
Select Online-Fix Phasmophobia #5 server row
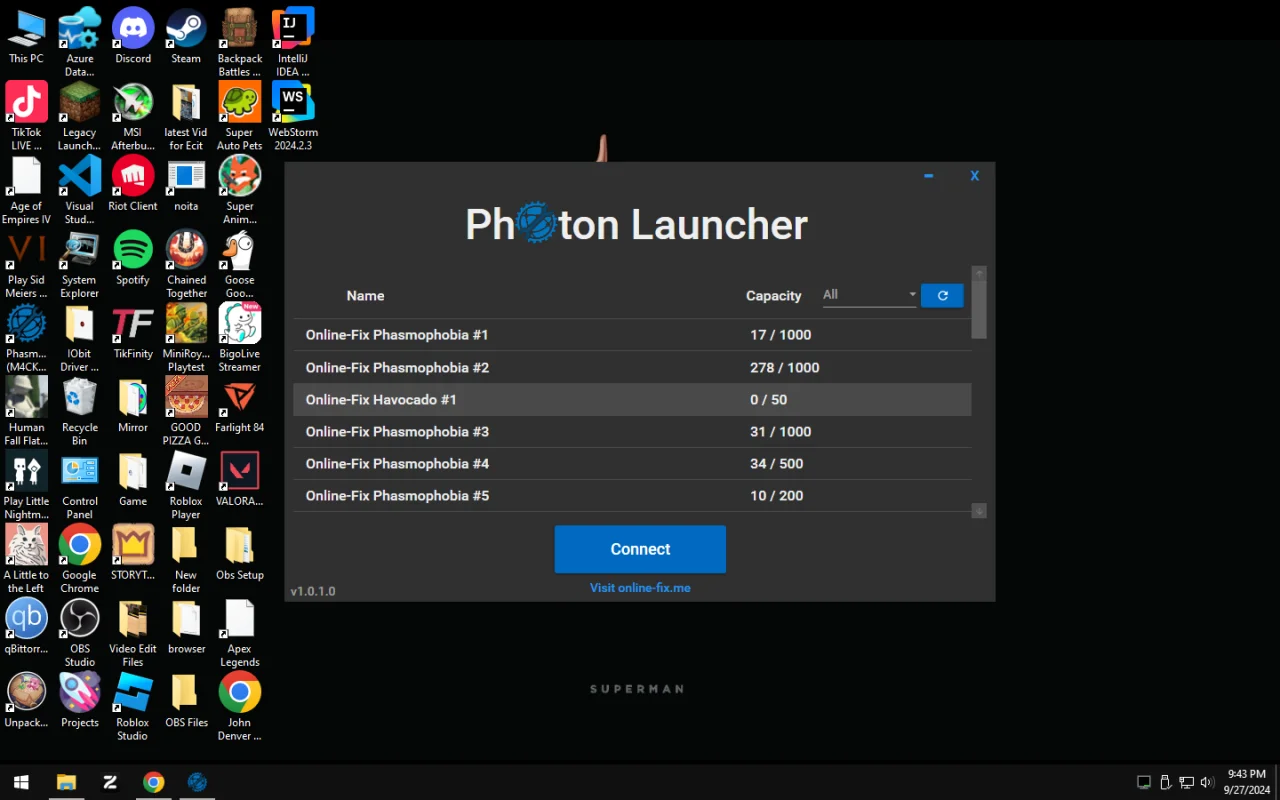coord(632,495)
